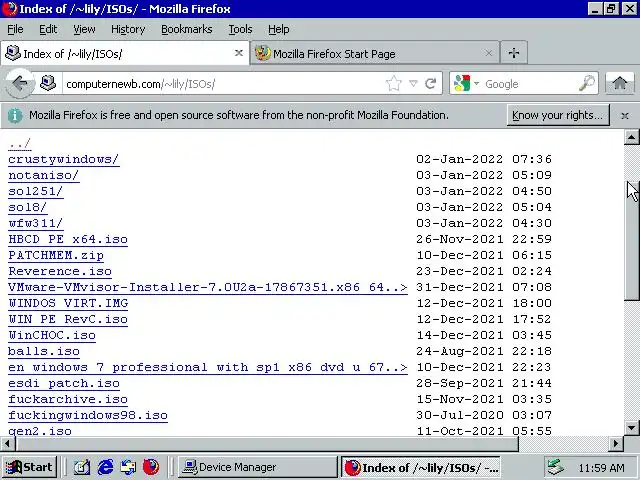
Task: Click the vertical scrollbar up arrow
Action: (x=631, y=137)
